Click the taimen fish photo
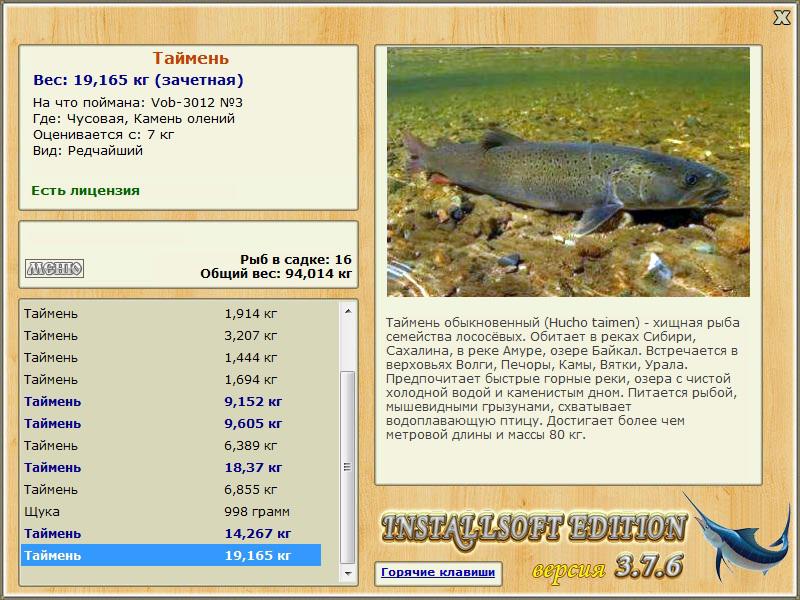The width and height of the screenshot is (800, 600). click(x=568, y=171)
